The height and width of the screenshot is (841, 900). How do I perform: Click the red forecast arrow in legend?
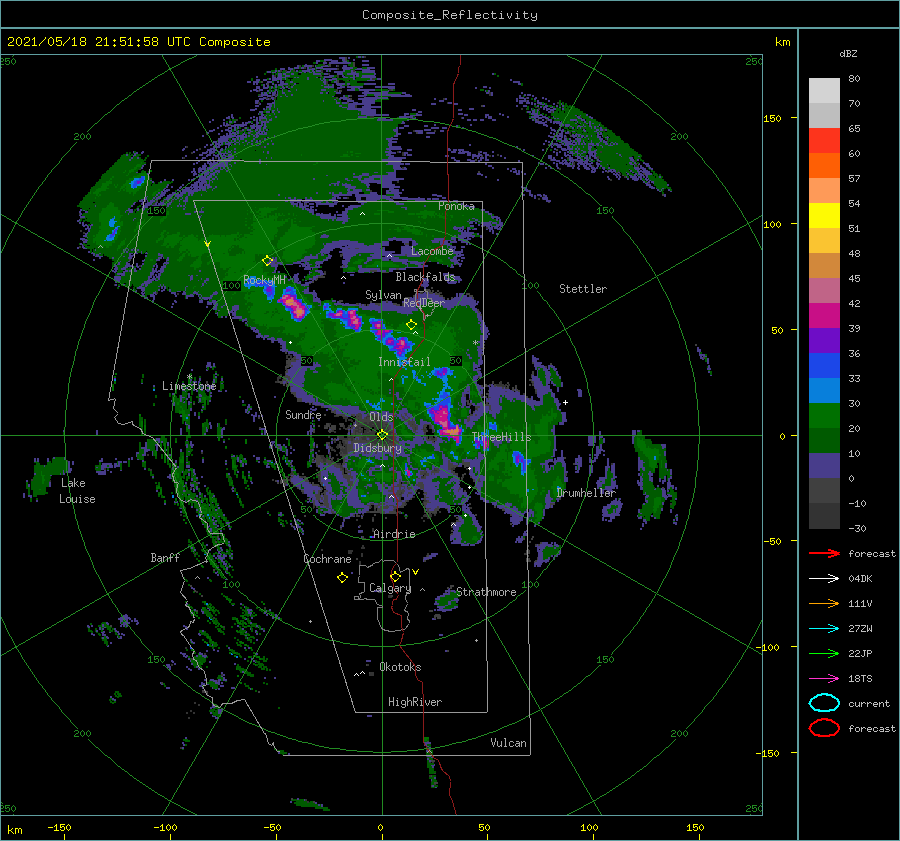pos(824,553)
